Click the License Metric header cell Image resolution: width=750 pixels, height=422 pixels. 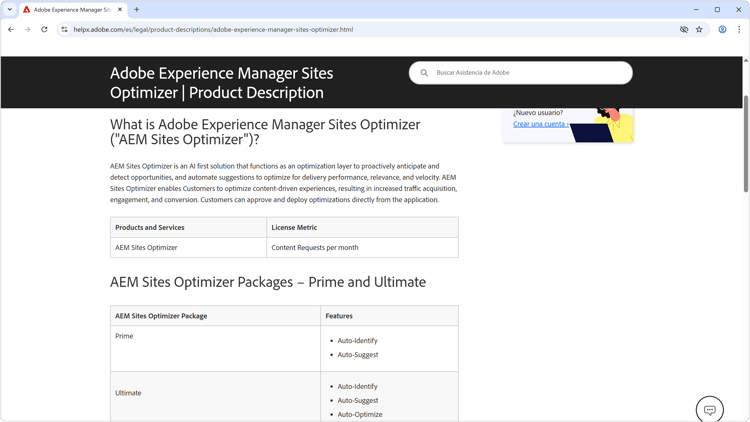pos(363,227)
